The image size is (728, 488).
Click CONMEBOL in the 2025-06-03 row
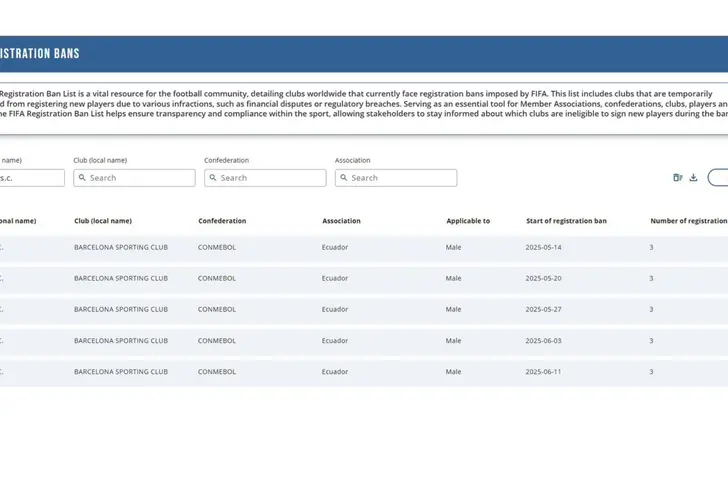[x=217, y=341]
